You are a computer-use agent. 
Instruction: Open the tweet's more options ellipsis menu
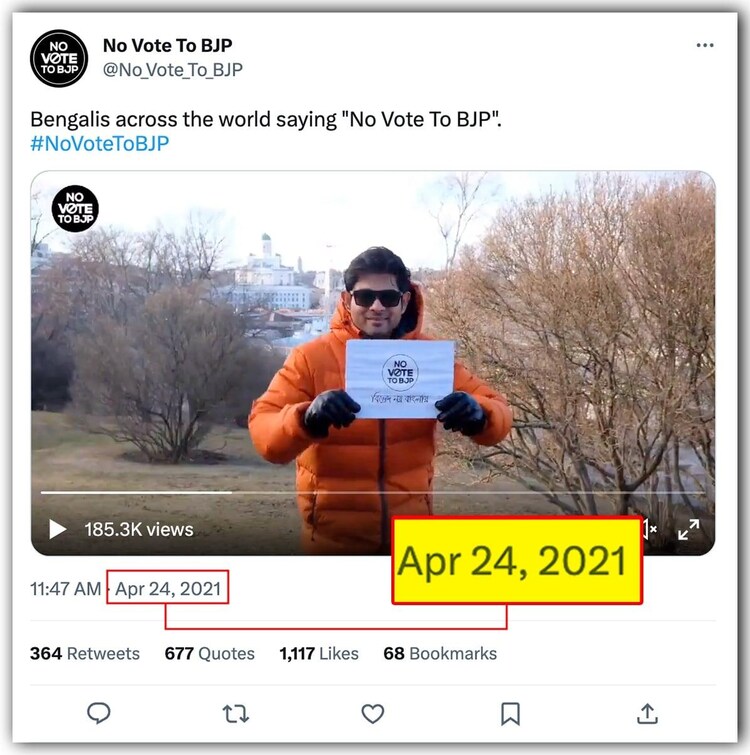click(x=705, y=46)
